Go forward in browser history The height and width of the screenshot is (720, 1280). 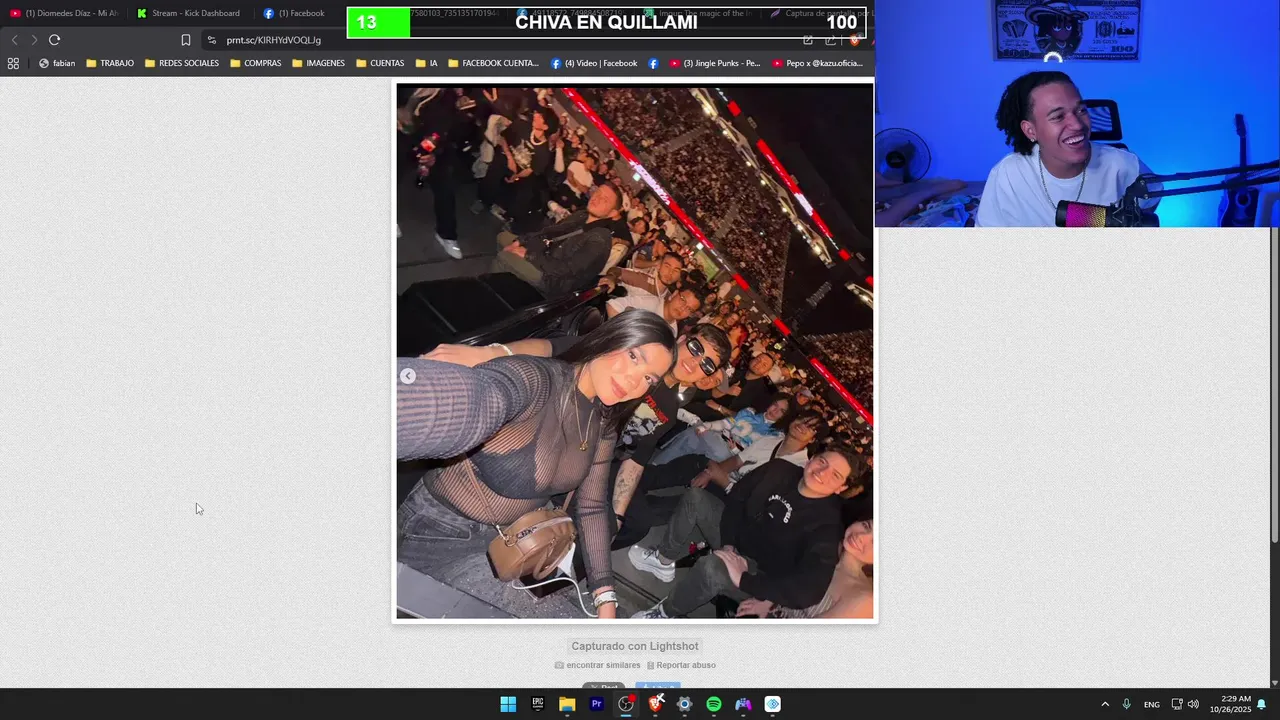34,40
